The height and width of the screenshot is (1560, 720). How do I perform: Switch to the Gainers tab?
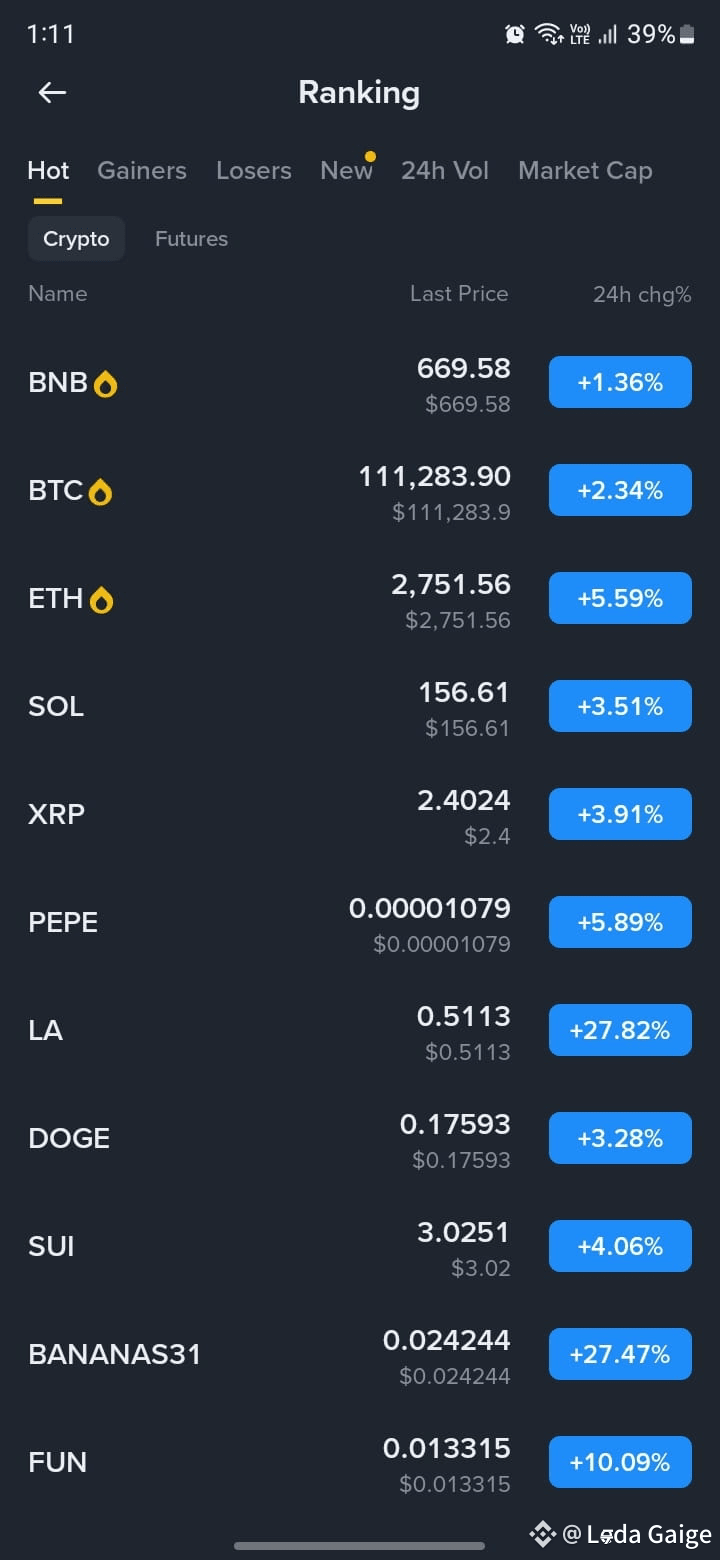click(142, 171)
